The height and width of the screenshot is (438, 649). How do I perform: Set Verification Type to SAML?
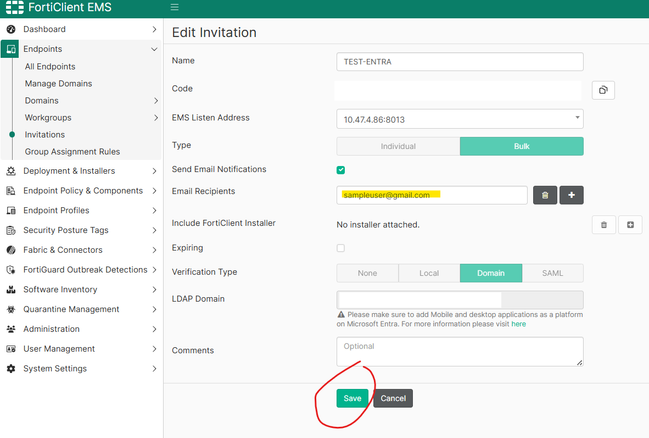(553, 273)
